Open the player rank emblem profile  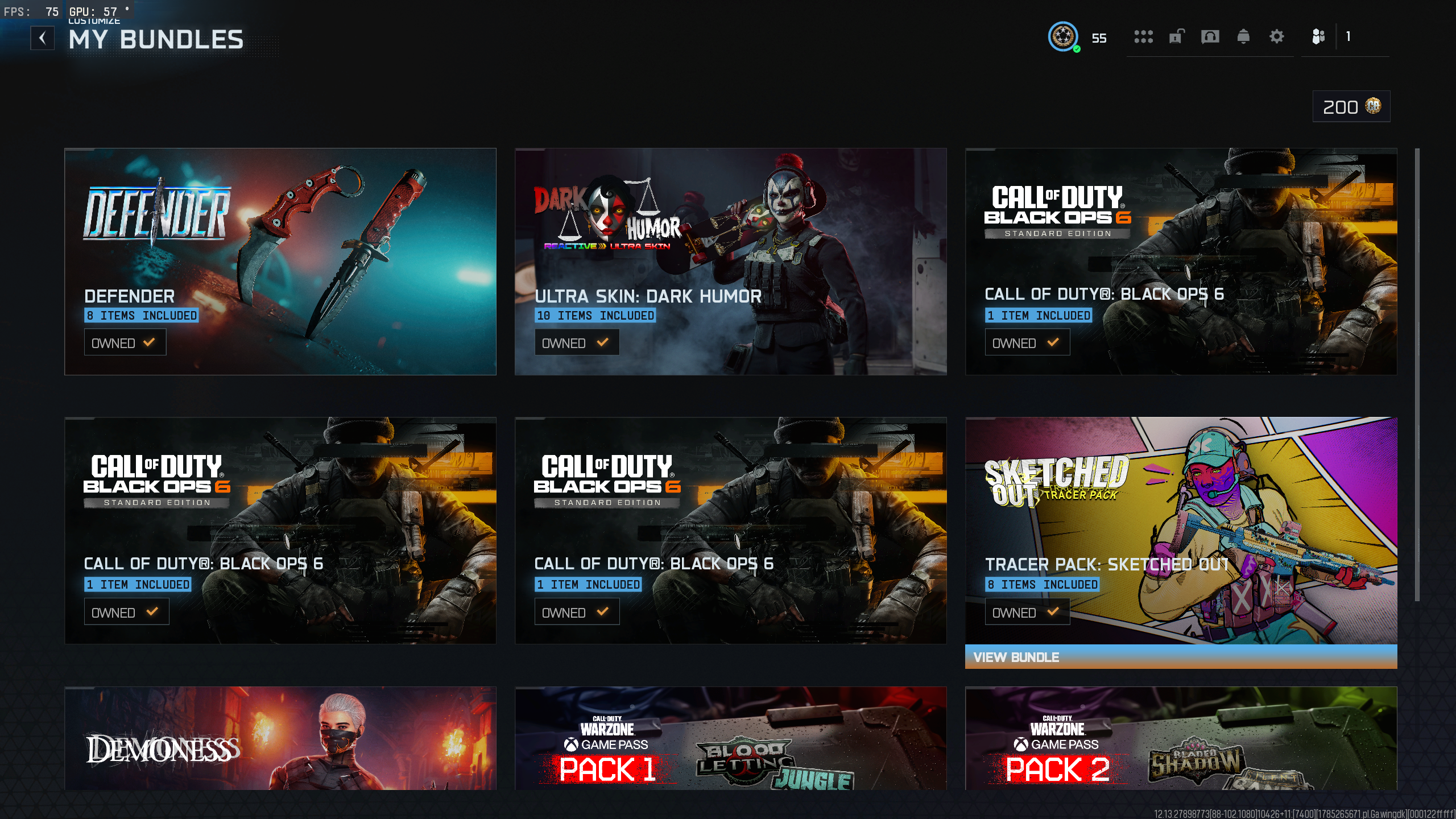click(1062, 37)
